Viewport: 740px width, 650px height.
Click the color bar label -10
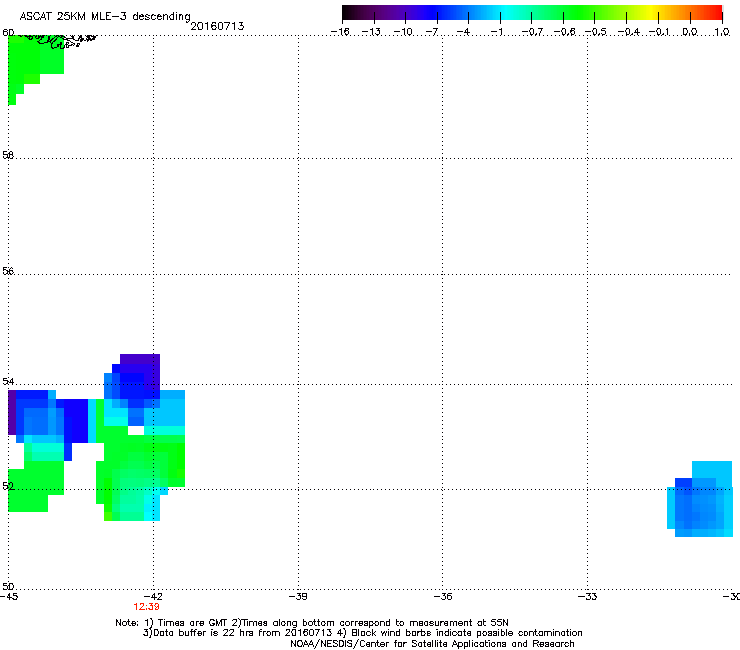coord(403,32)
